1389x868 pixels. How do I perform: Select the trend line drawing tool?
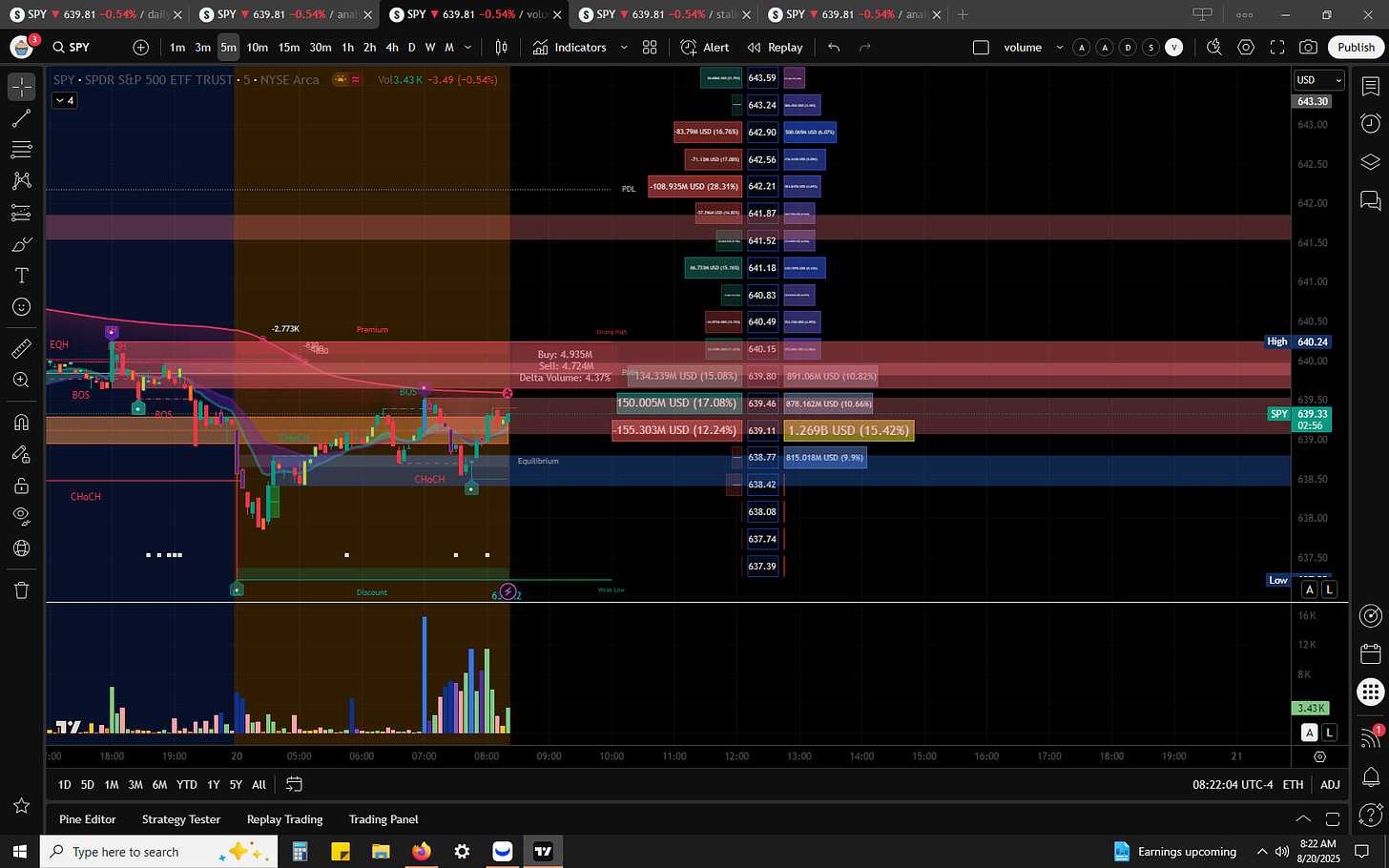coord(21,118)
